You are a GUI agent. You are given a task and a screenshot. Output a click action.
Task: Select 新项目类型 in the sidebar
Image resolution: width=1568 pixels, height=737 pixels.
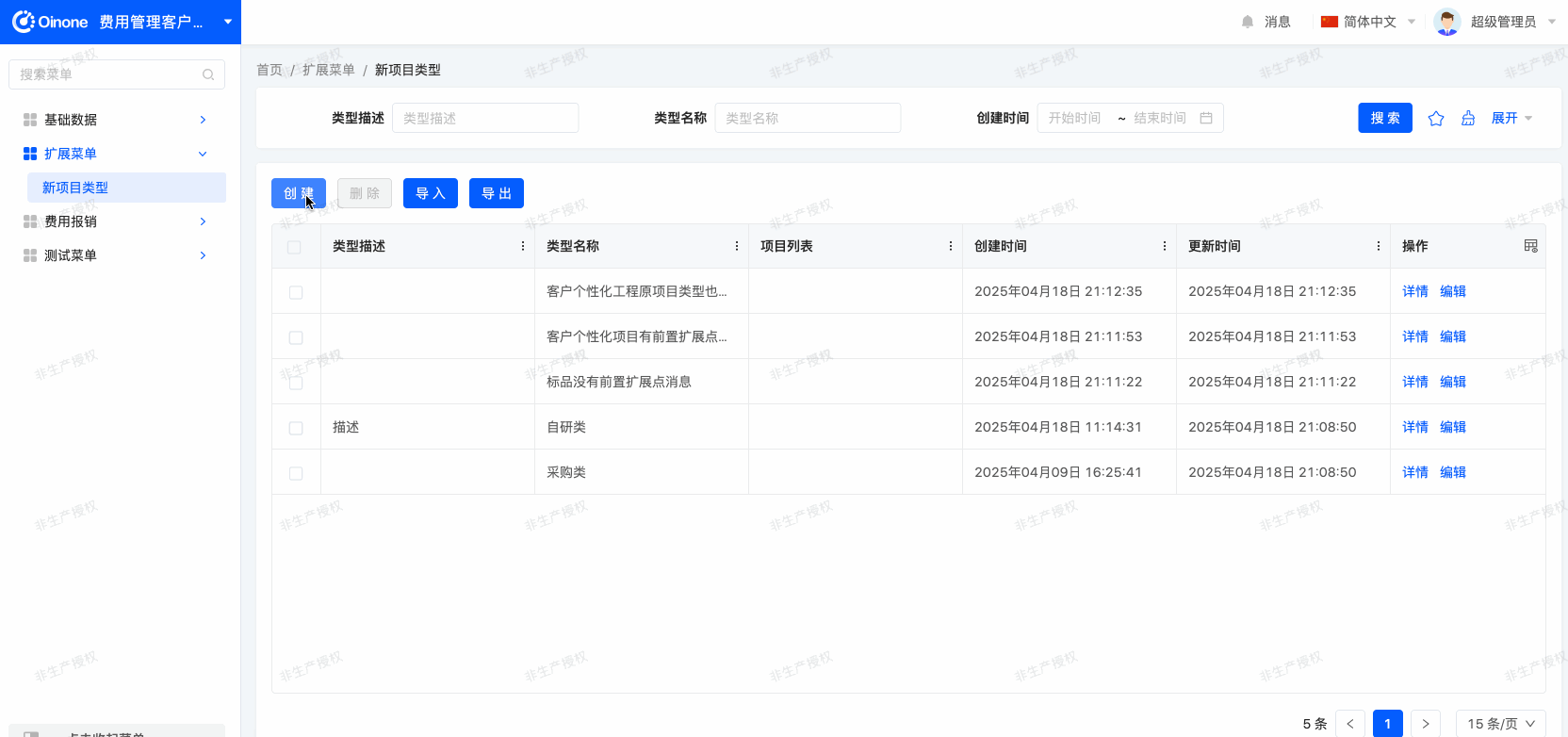[x=75, y=188]
